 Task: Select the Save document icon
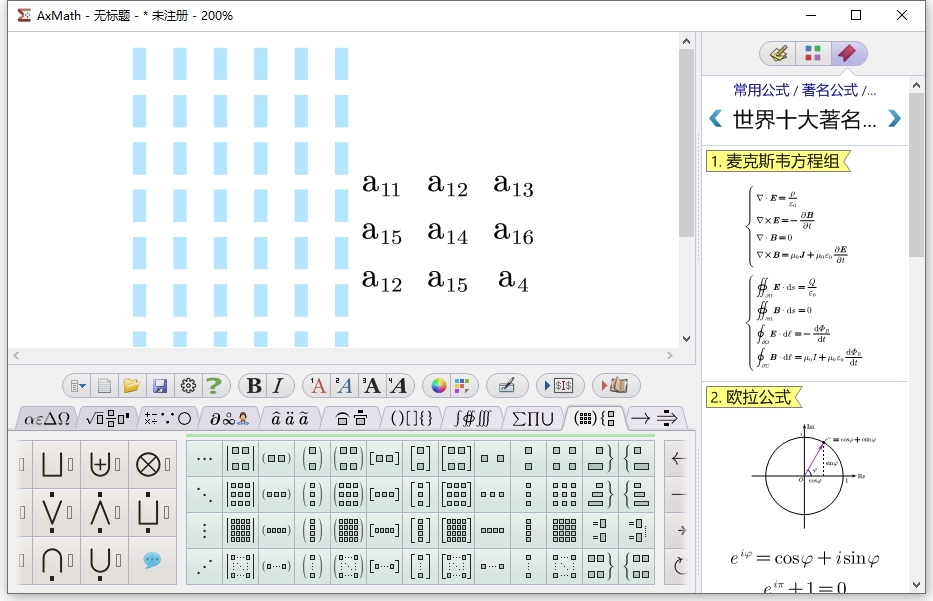pos(159,385)
